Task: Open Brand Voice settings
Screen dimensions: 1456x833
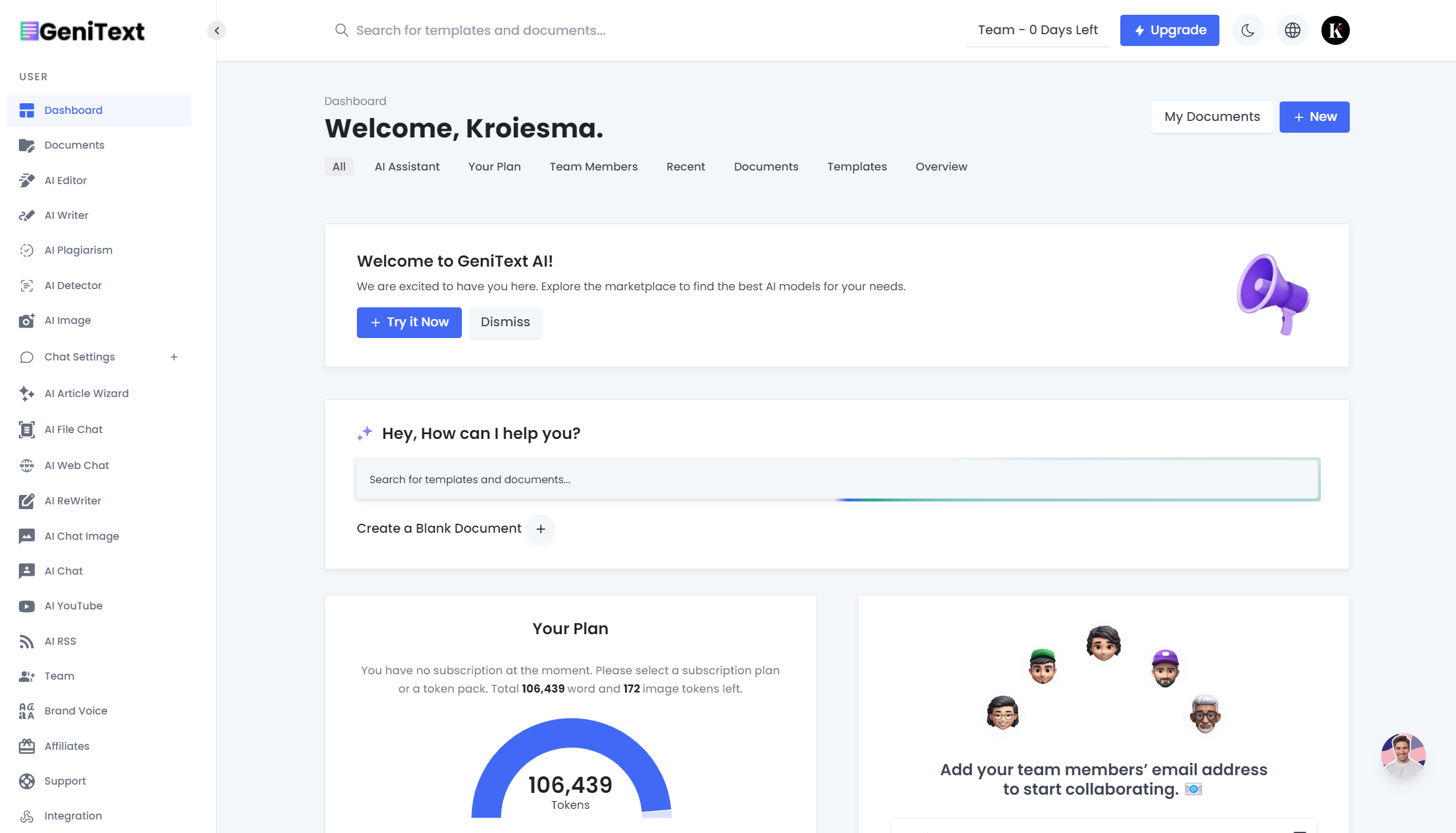Action: [x=76, y=710]
